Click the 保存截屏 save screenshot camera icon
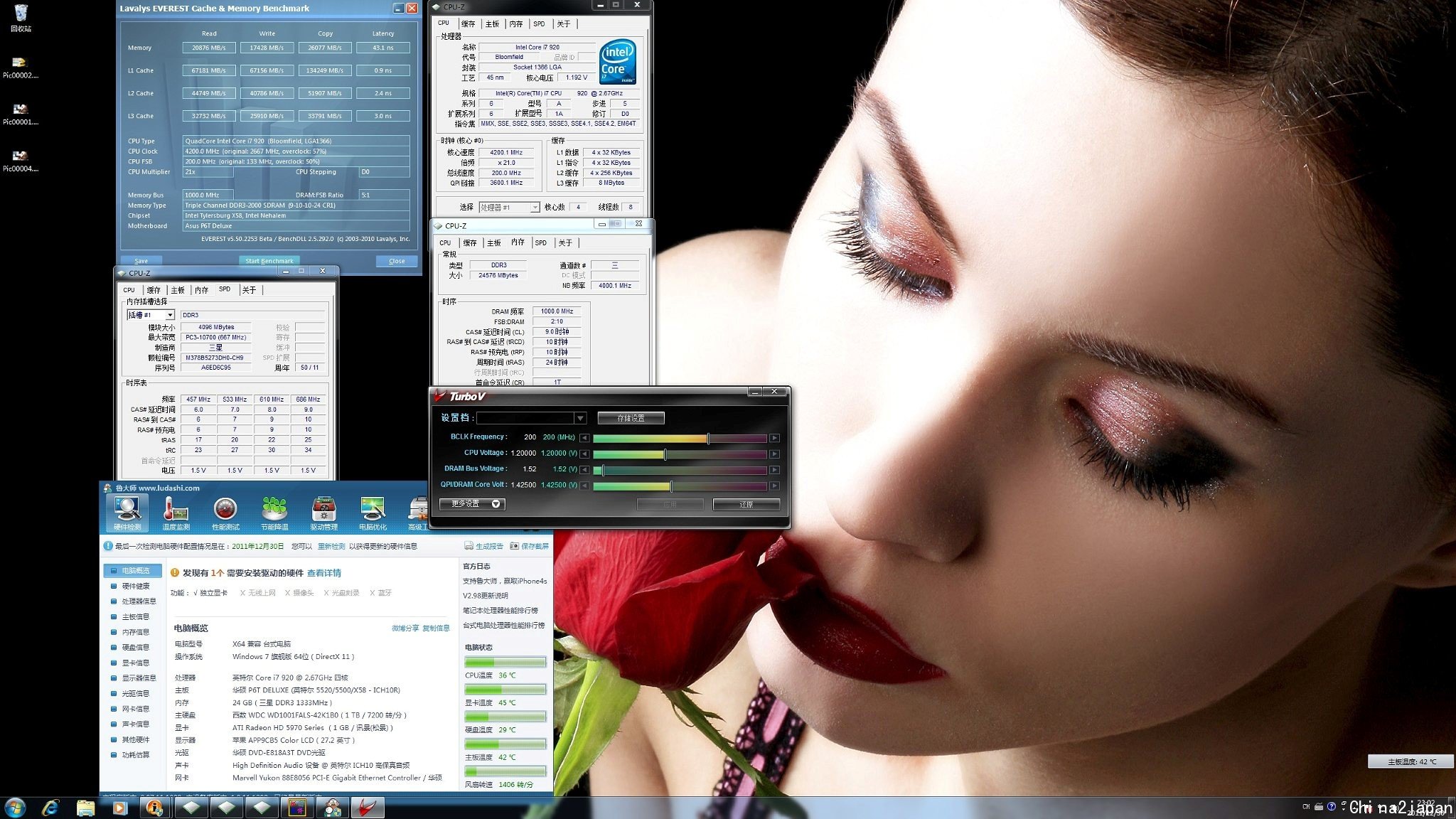This screenshot has width=1456, height=819. pos(530,546)
